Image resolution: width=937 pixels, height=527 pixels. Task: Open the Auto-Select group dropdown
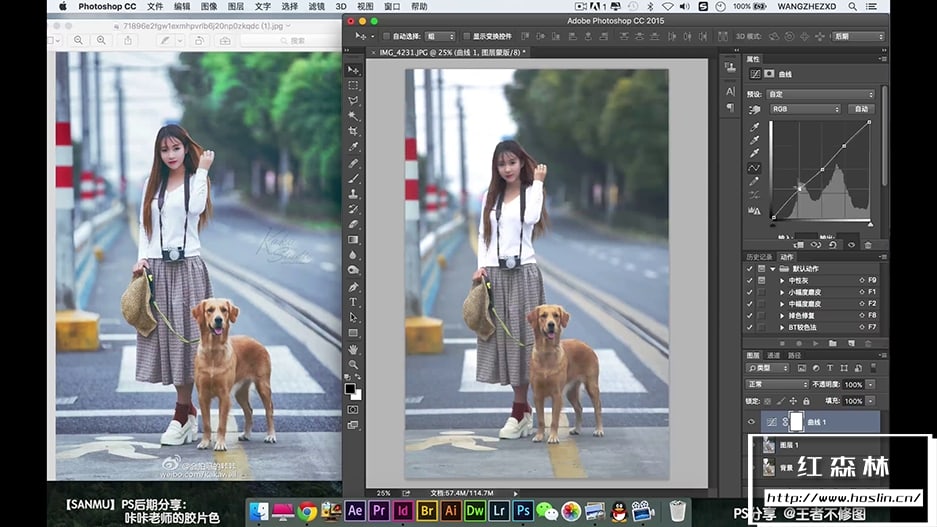pyautogui.click(x=440, y=36)
